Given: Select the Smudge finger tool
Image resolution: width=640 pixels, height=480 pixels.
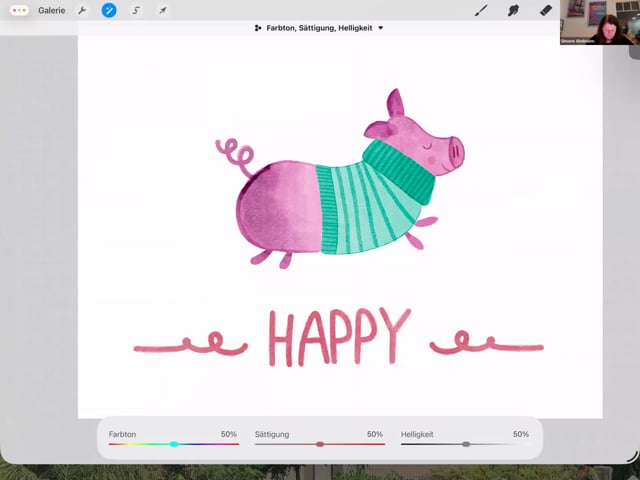Looking at the screenshot, I should tap(513, 11).
